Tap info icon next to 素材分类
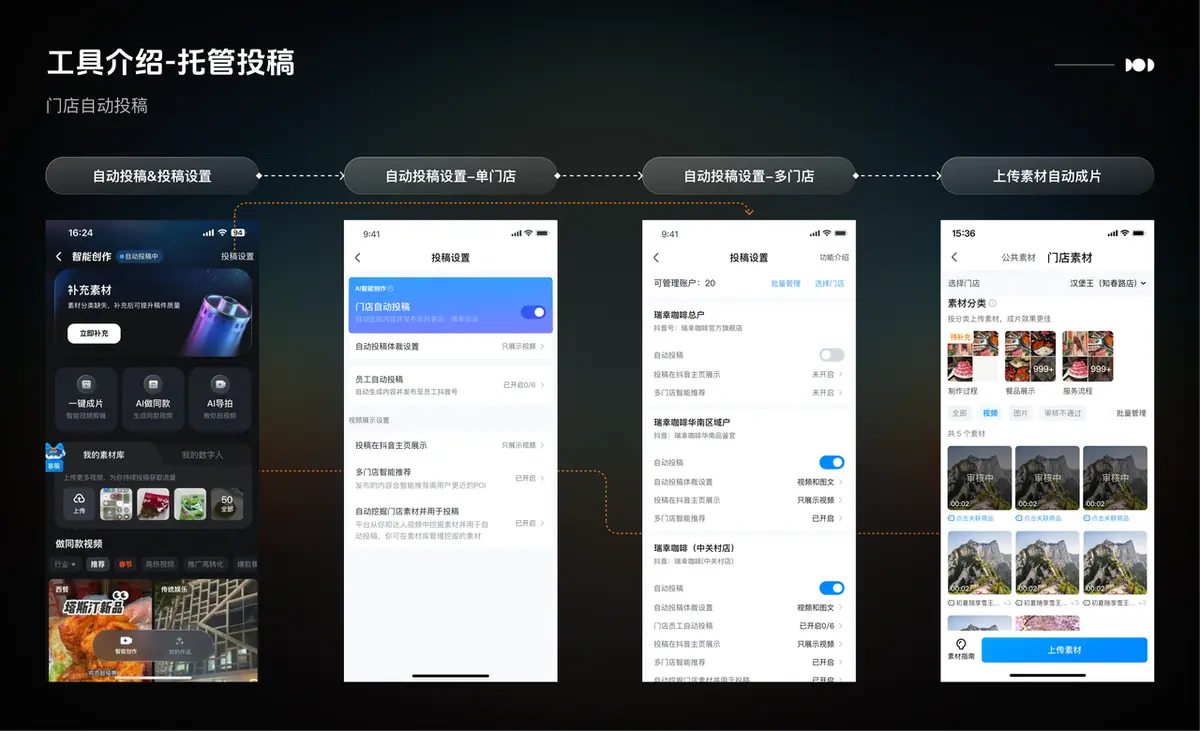This screenshot has width=1200, height=731. click(993, 303)
